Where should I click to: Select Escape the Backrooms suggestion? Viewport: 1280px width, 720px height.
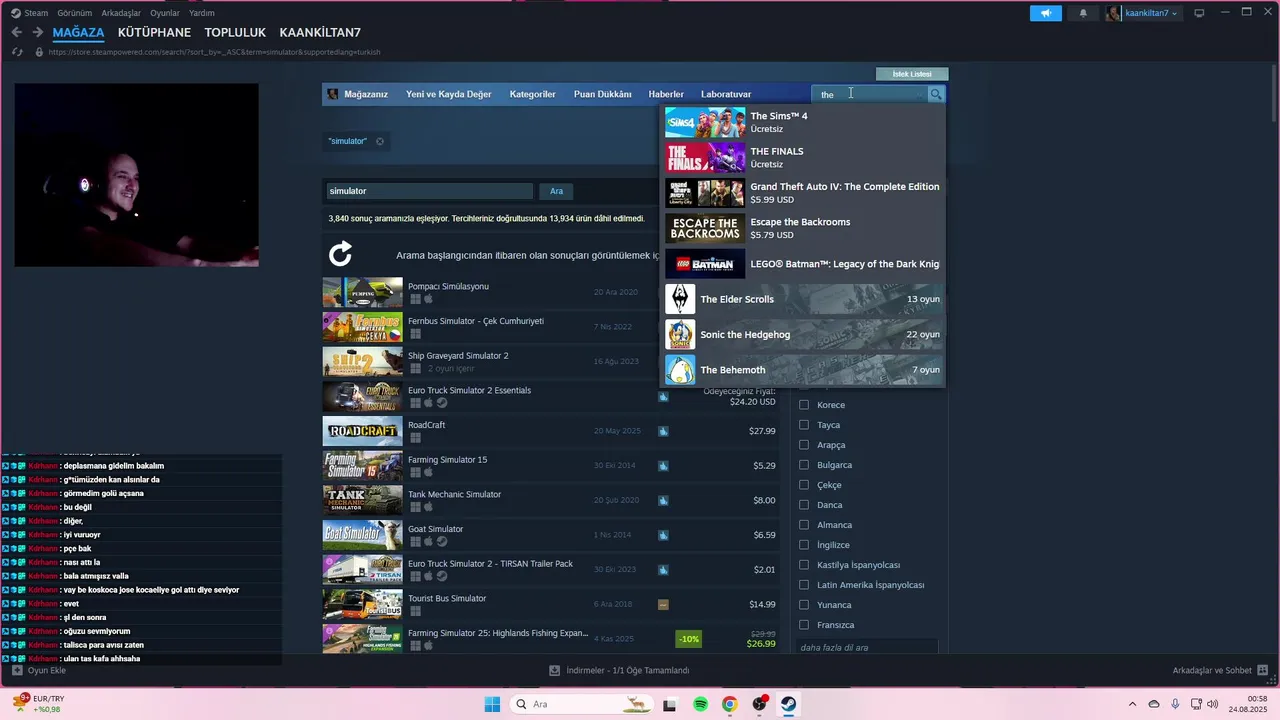803,229
